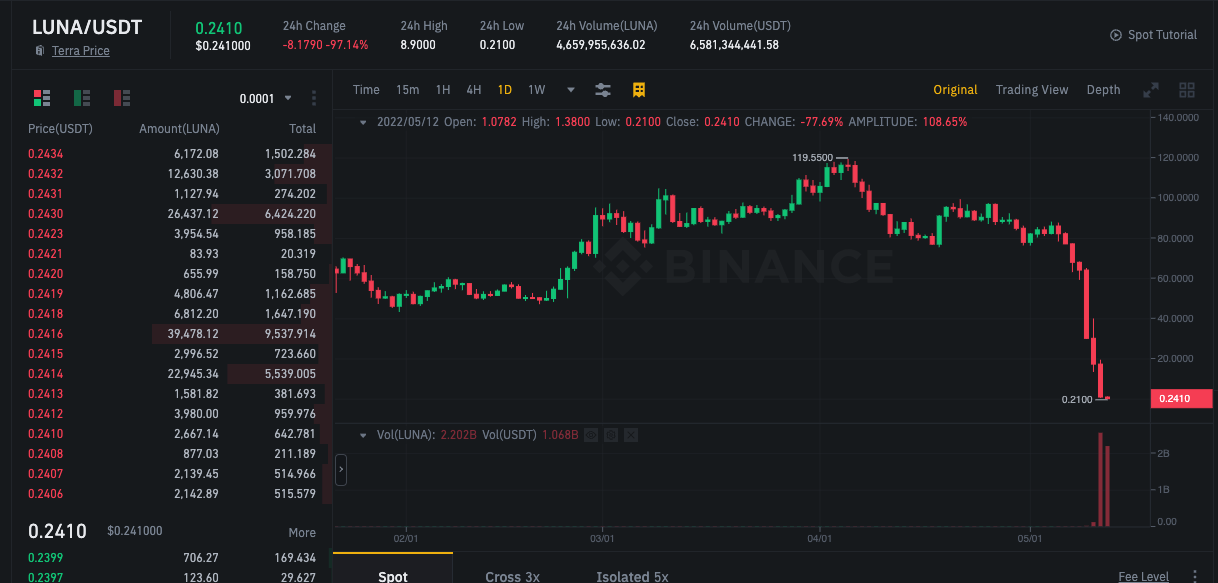Open Cross 3x margin tab
The image size is (1218, 583).
[x=512, y=576]
